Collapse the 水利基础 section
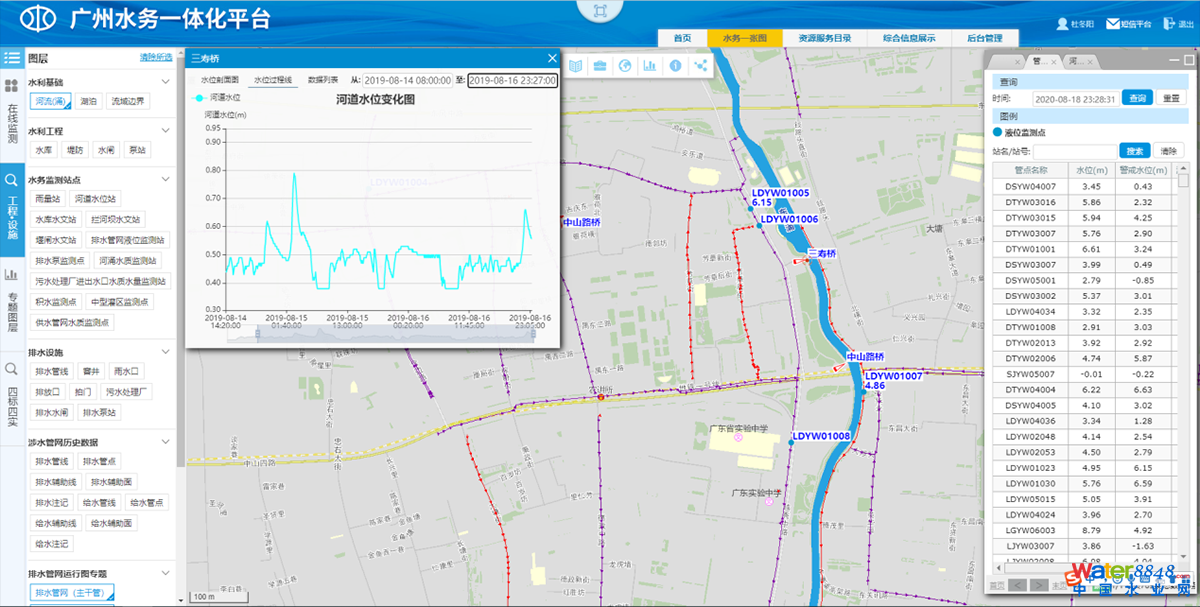Image resolution: width=1200 pixels, height=607 pixels. (166, 82)
